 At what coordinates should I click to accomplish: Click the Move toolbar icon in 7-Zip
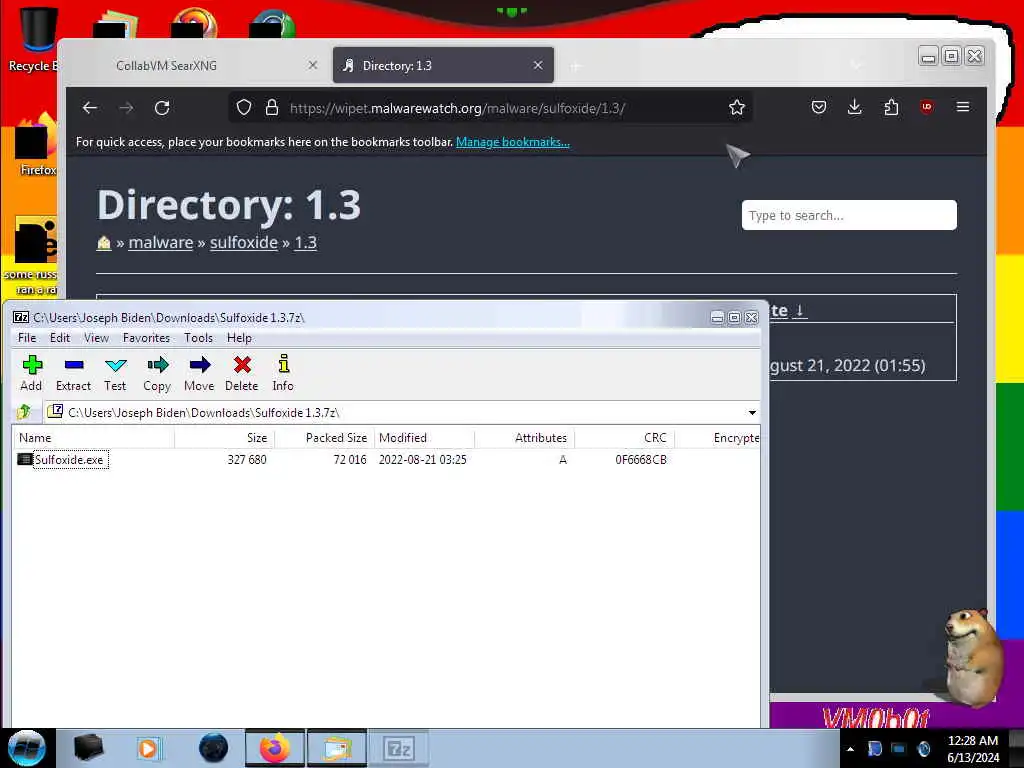199,373
